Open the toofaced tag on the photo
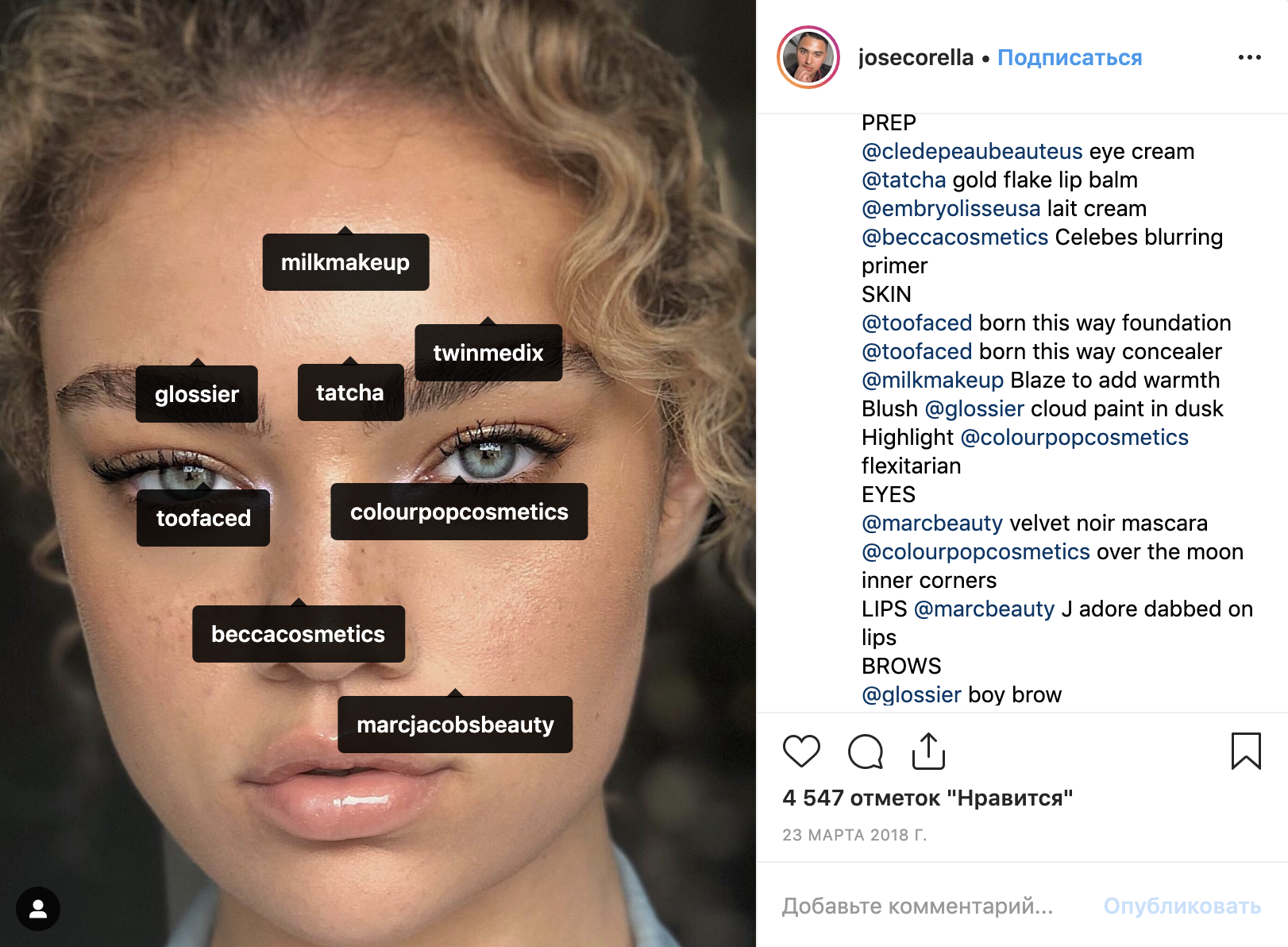1288x947 pixels. (203, 518)
